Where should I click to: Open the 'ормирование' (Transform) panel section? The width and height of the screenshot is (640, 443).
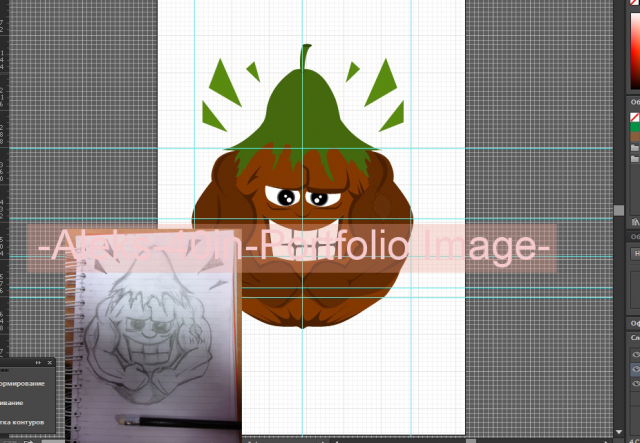(x=23, y=384)
